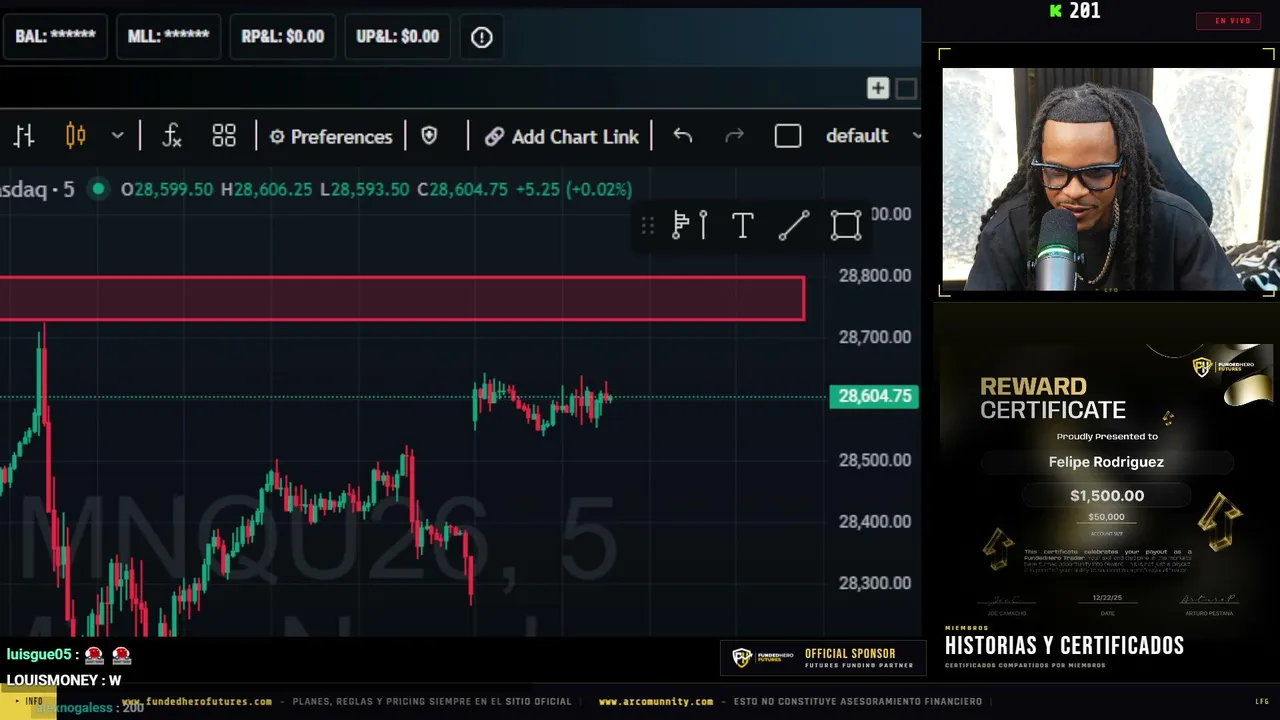Select the red resistance zone rectangle

tap(402, 299)
